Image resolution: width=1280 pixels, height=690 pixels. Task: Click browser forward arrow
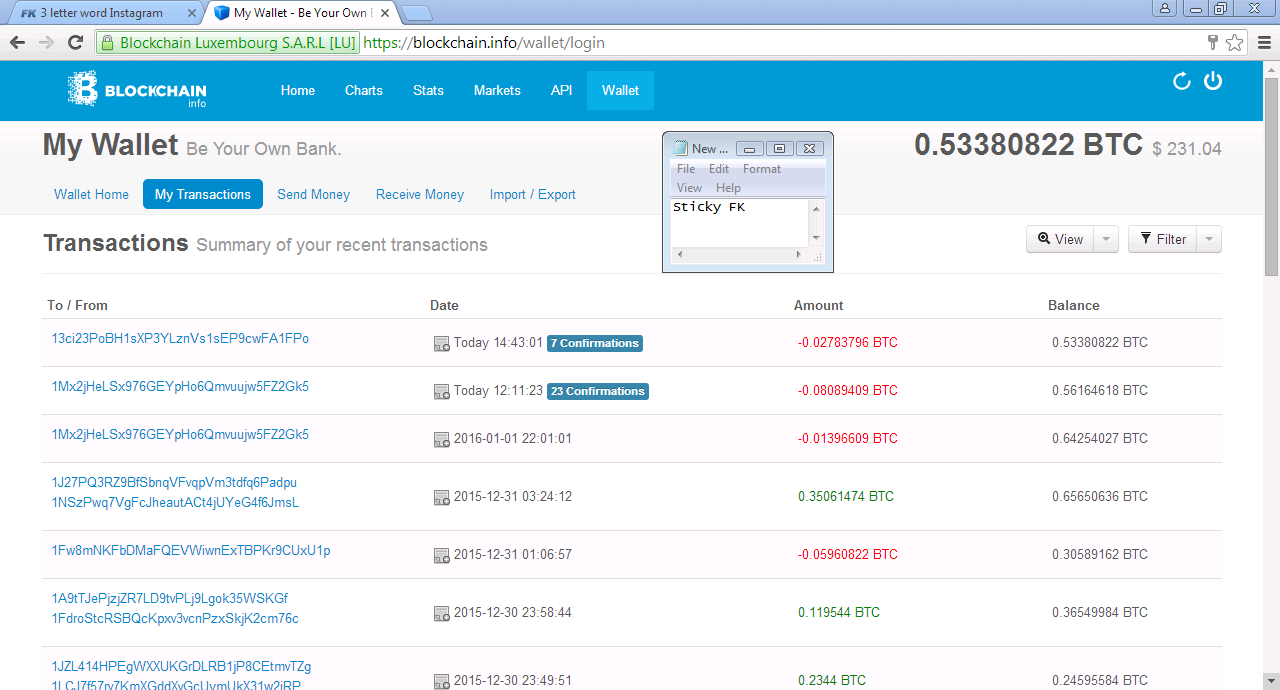click(x=46, y=43)
